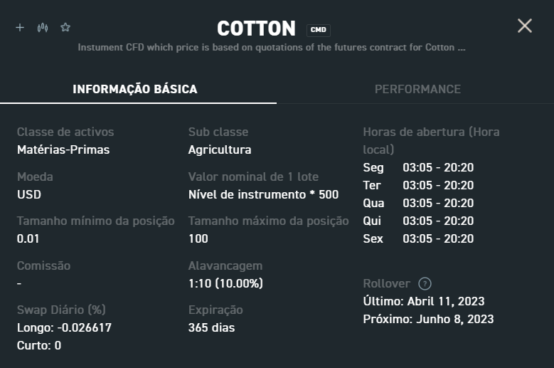Click the Agricultura sub class value

[220, 150]
